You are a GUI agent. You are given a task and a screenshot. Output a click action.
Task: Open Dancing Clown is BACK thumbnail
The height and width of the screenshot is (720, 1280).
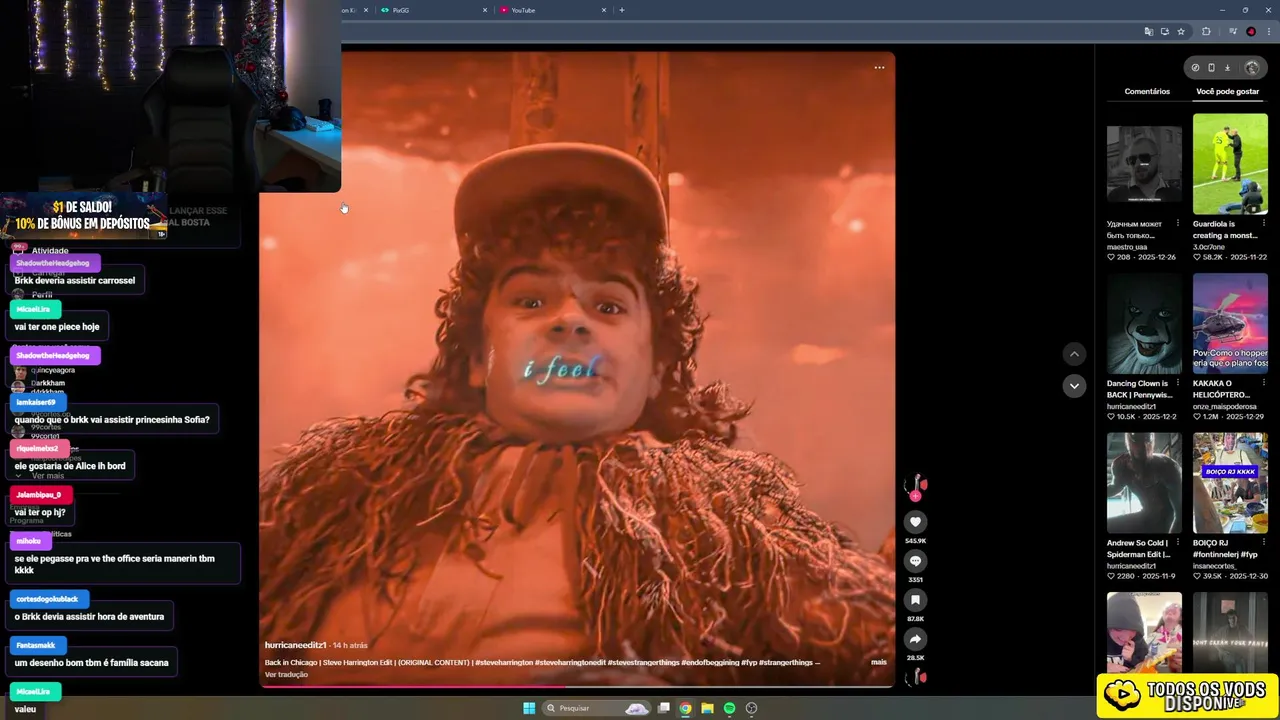pyautogui.click(x=1144, y=323)
